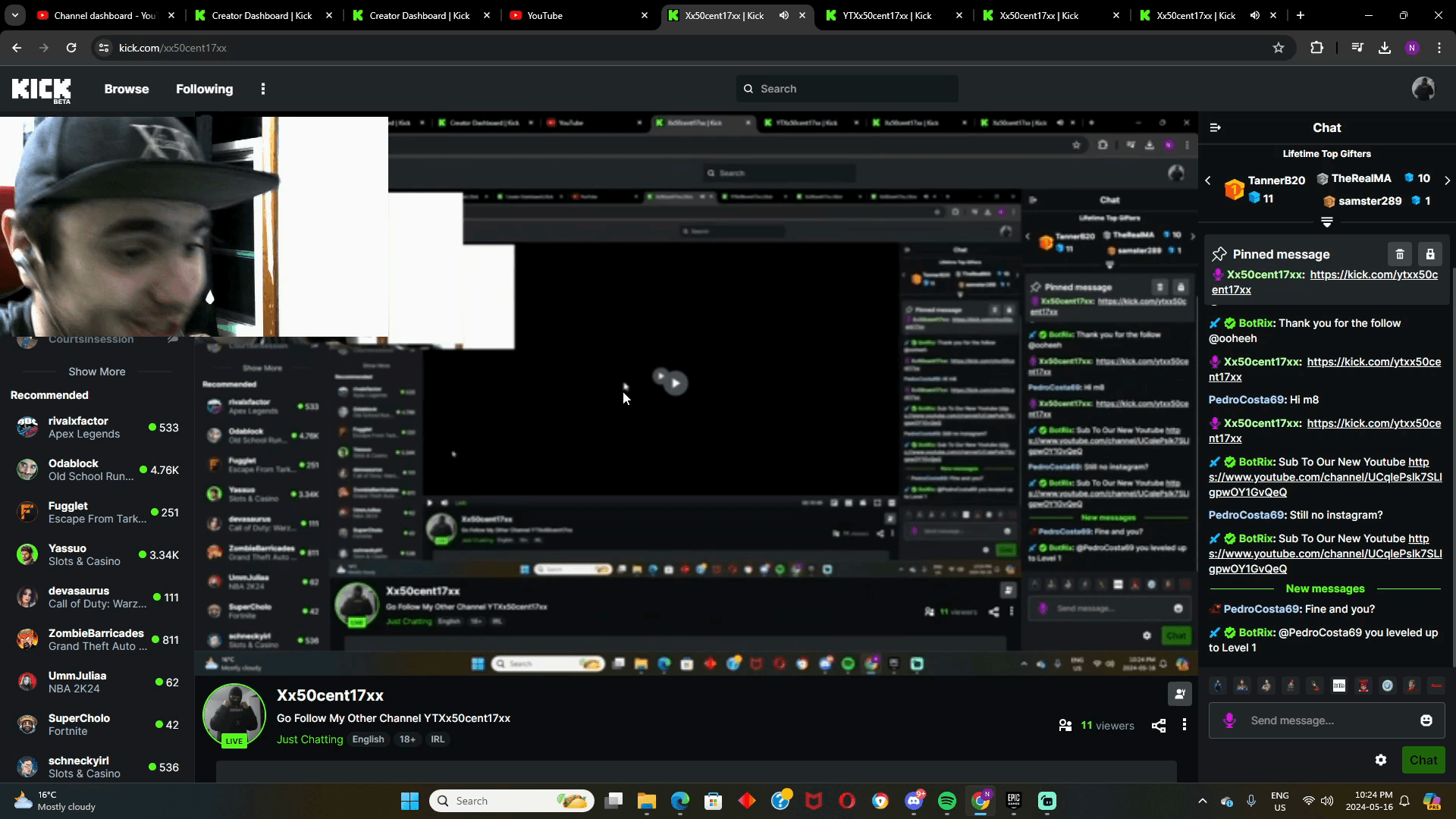Delete the pinned message with the trash icon
This screenshot has width=1456, height=819.
pyautogui.click(x=1400, y=254)
